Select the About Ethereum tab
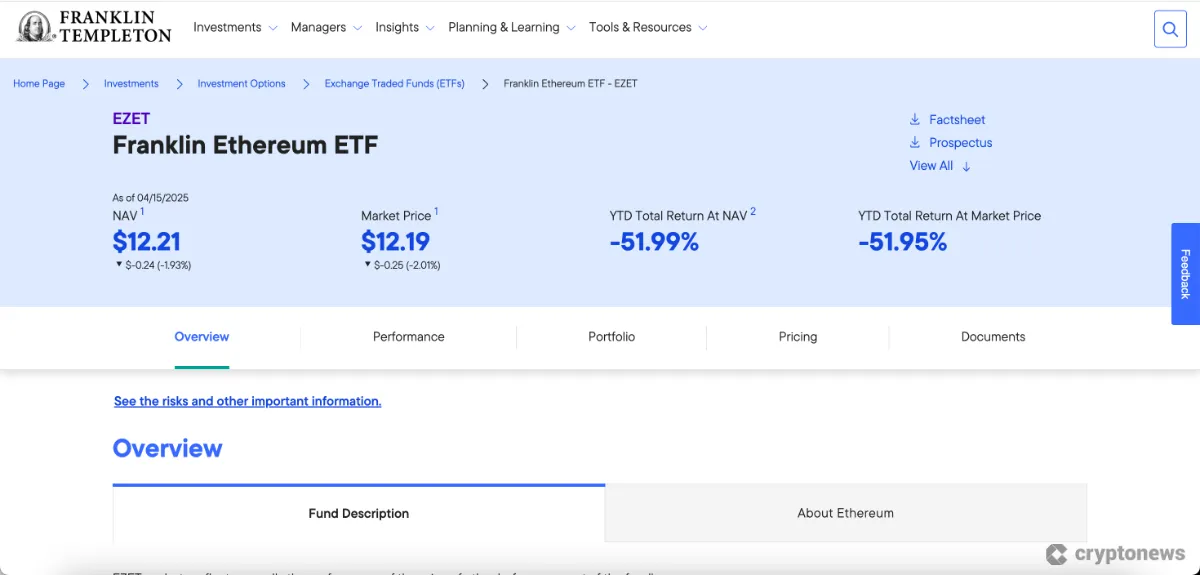 [x=846, y=513]
